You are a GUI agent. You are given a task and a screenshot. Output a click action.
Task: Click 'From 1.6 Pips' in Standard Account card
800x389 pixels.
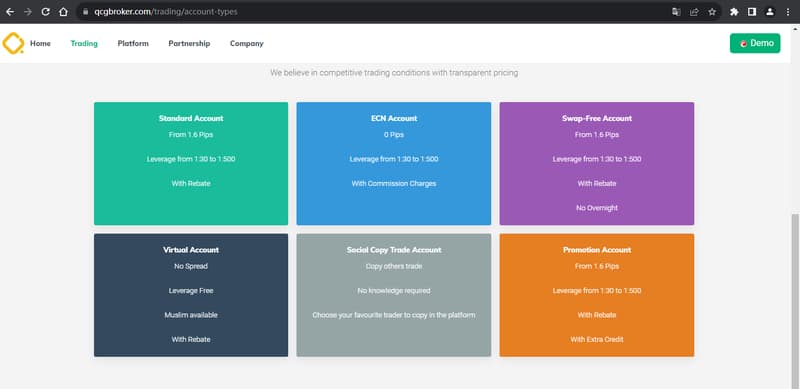coord(191,135)
